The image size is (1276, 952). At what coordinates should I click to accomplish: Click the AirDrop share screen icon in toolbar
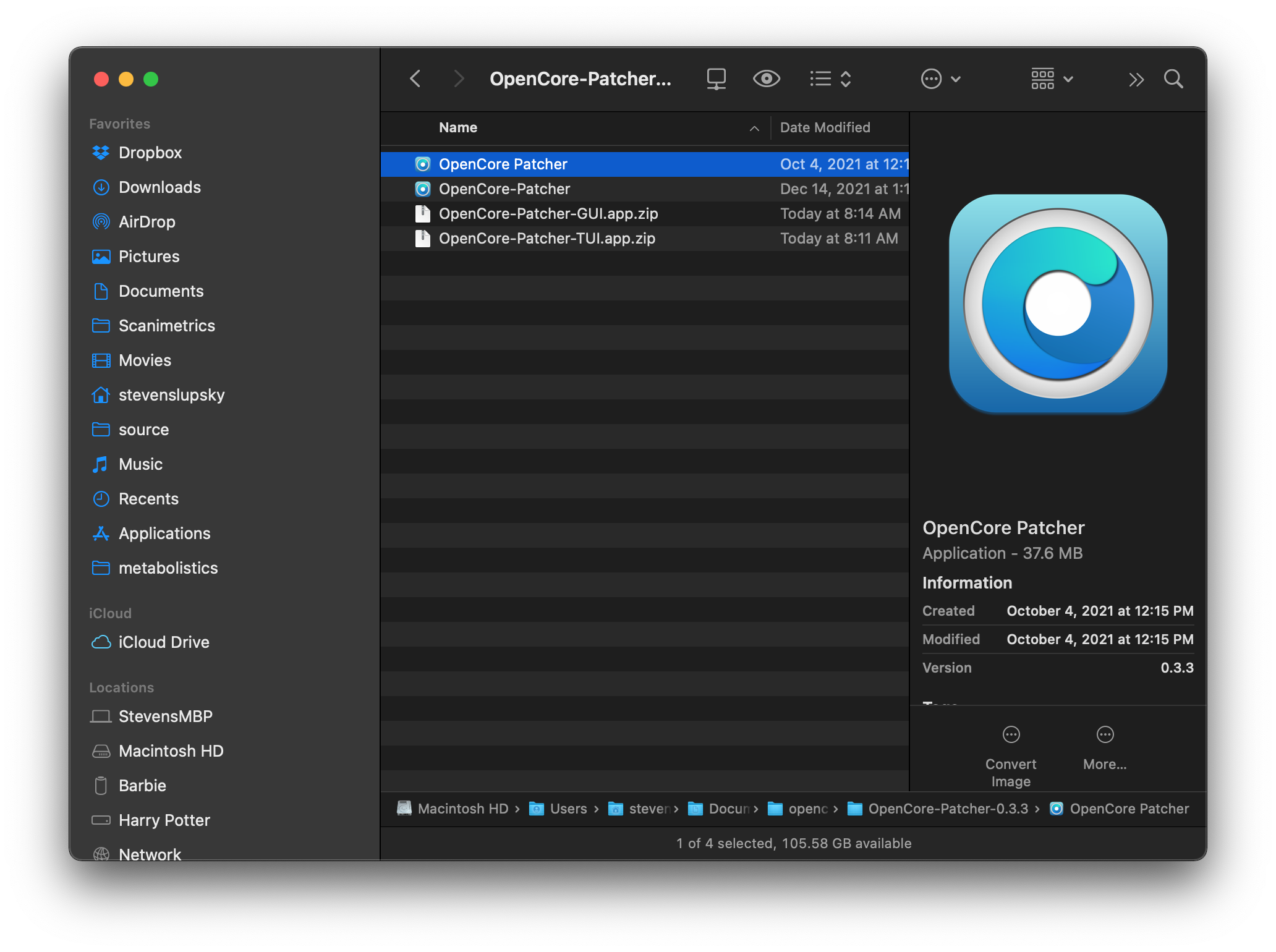[716, 79]
